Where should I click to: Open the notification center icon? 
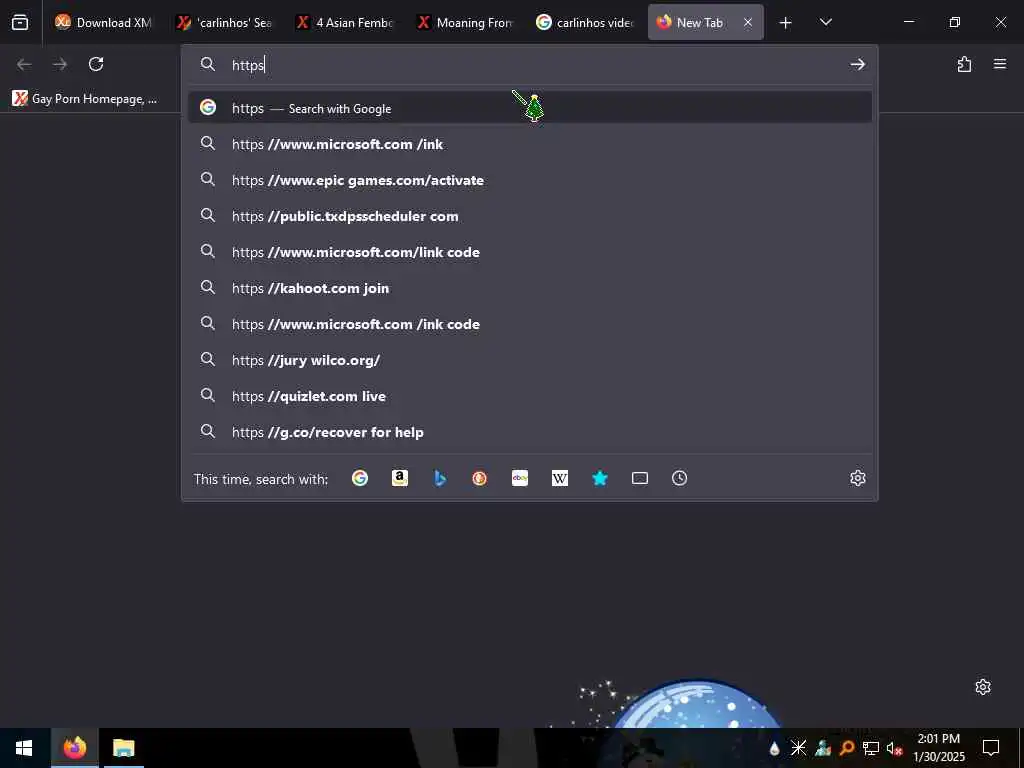tap(991, 748)
